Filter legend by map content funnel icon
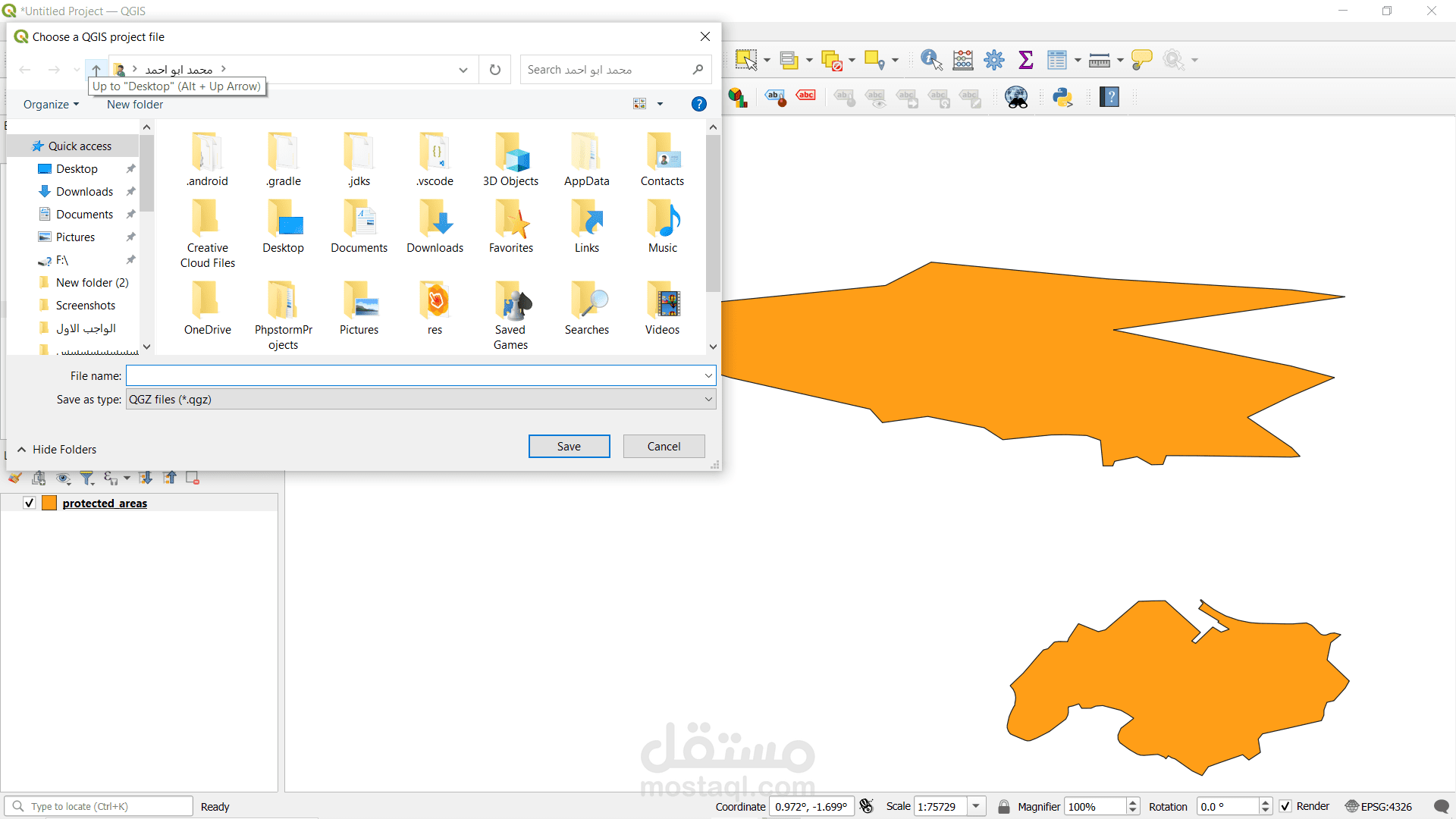This screenshot has height=819, width=1456. [87, 478]
